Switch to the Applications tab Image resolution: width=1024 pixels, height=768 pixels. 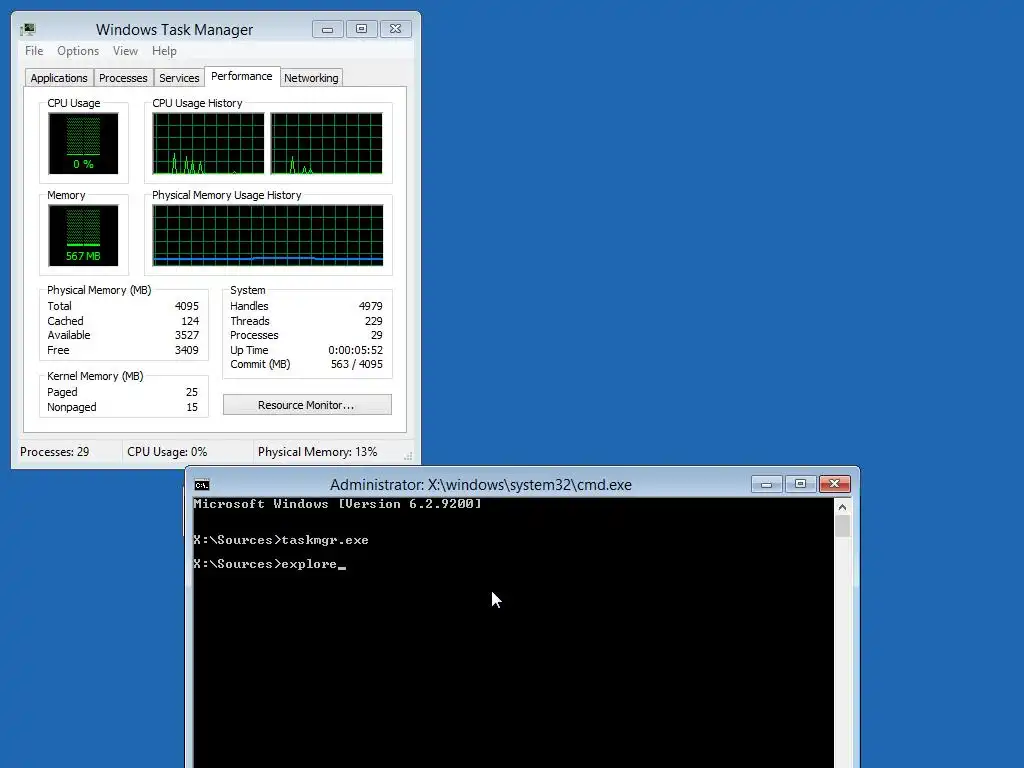(59, 78)
